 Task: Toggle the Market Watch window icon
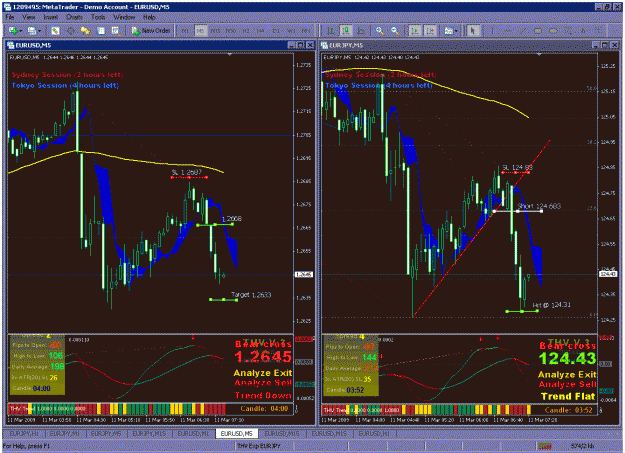click(55, 31)
